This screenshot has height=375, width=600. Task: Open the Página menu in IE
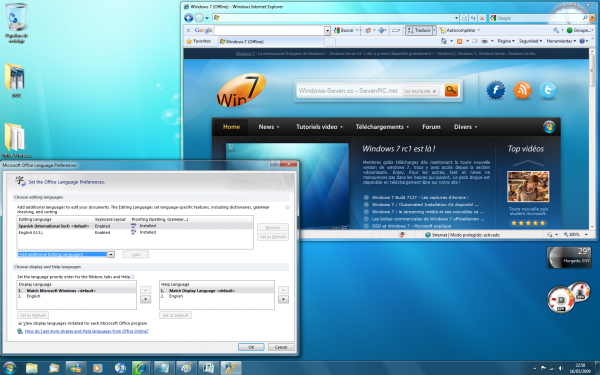506,41
